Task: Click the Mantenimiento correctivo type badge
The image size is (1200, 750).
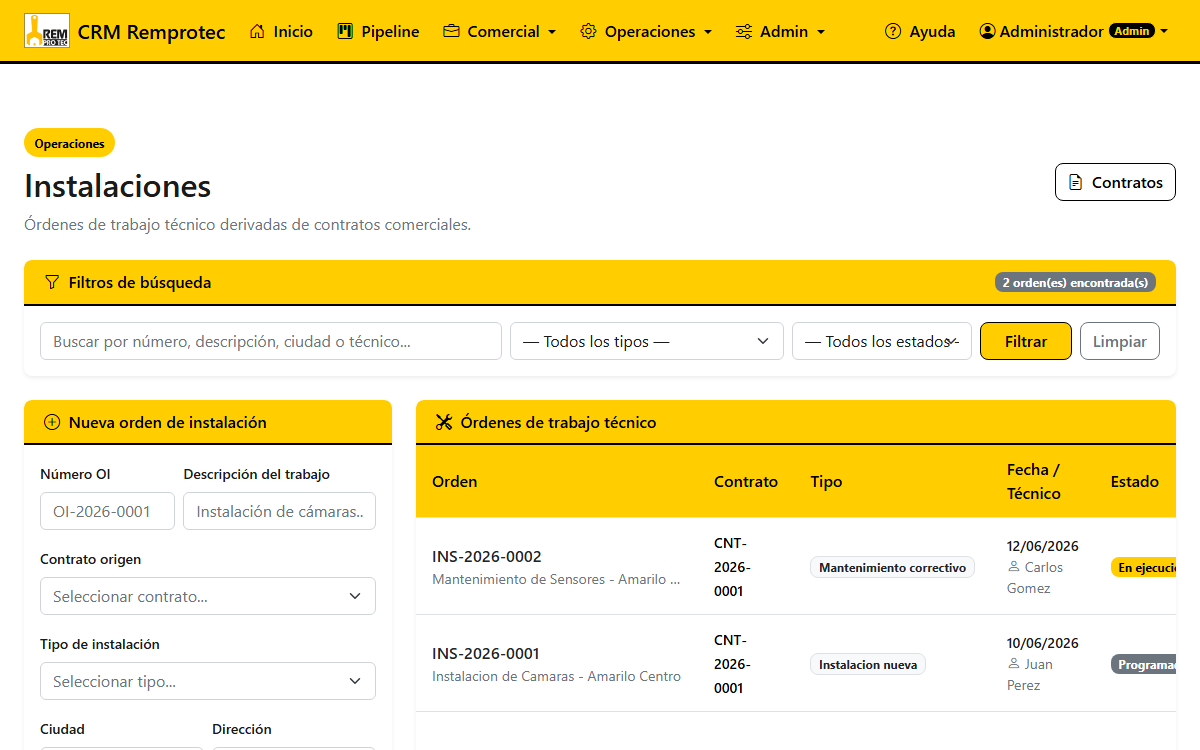Action: pyautogui.click(x=892, y=567)
